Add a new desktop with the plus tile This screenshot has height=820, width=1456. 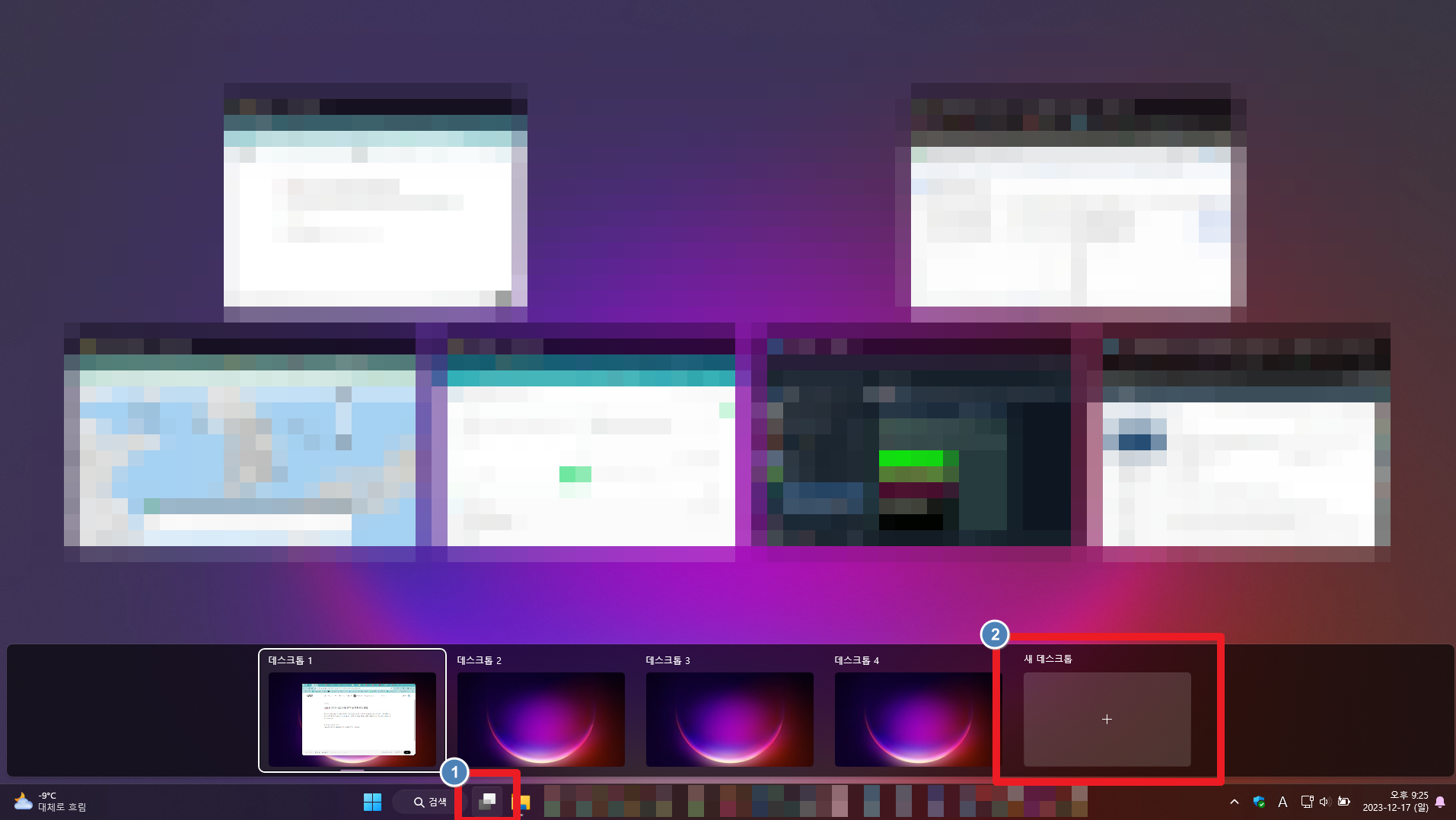pyautogui.click(x=1107, y=719)
